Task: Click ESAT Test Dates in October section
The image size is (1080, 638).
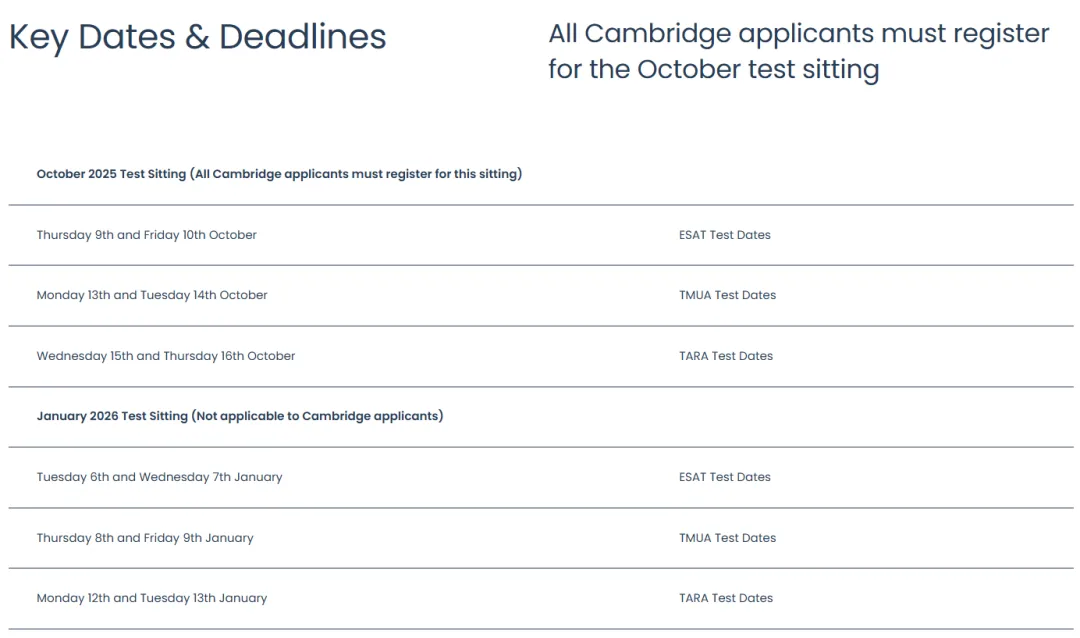Action: [x=725, y=235]
